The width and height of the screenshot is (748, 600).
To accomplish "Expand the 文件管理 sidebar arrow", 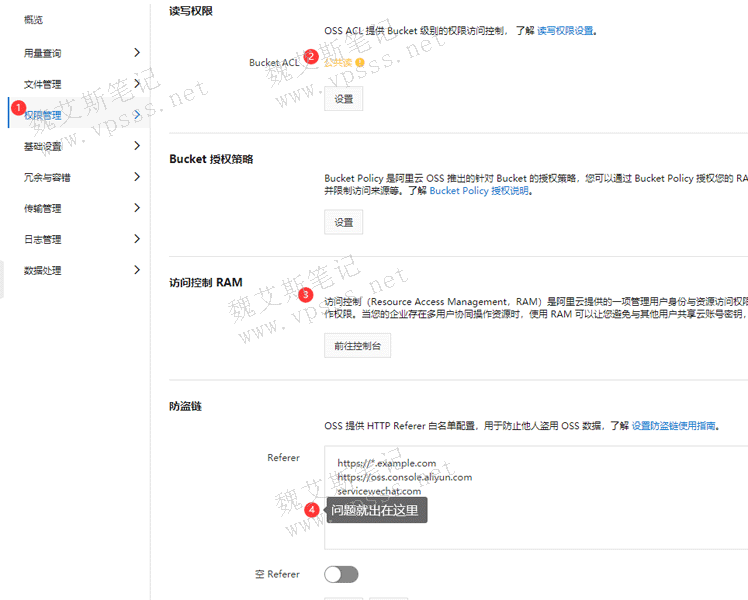I will click(137, 83).
